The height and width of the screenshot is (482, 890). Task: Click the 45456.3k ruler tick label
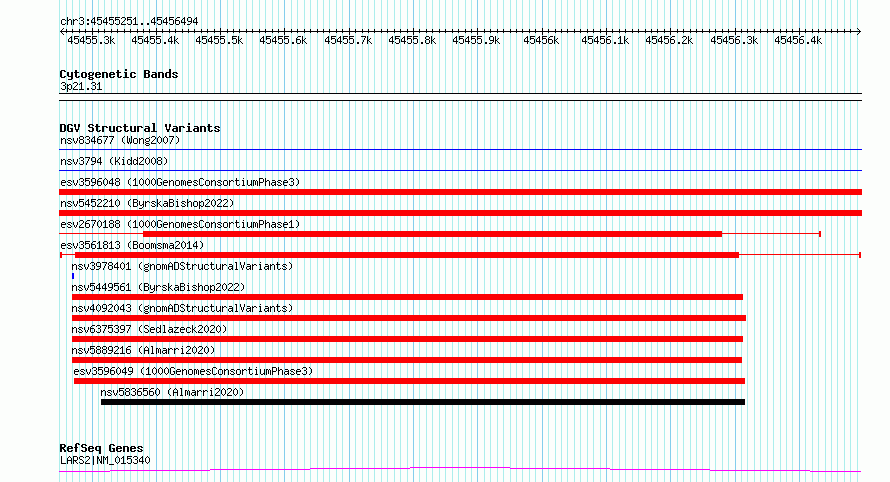(734, 40)
